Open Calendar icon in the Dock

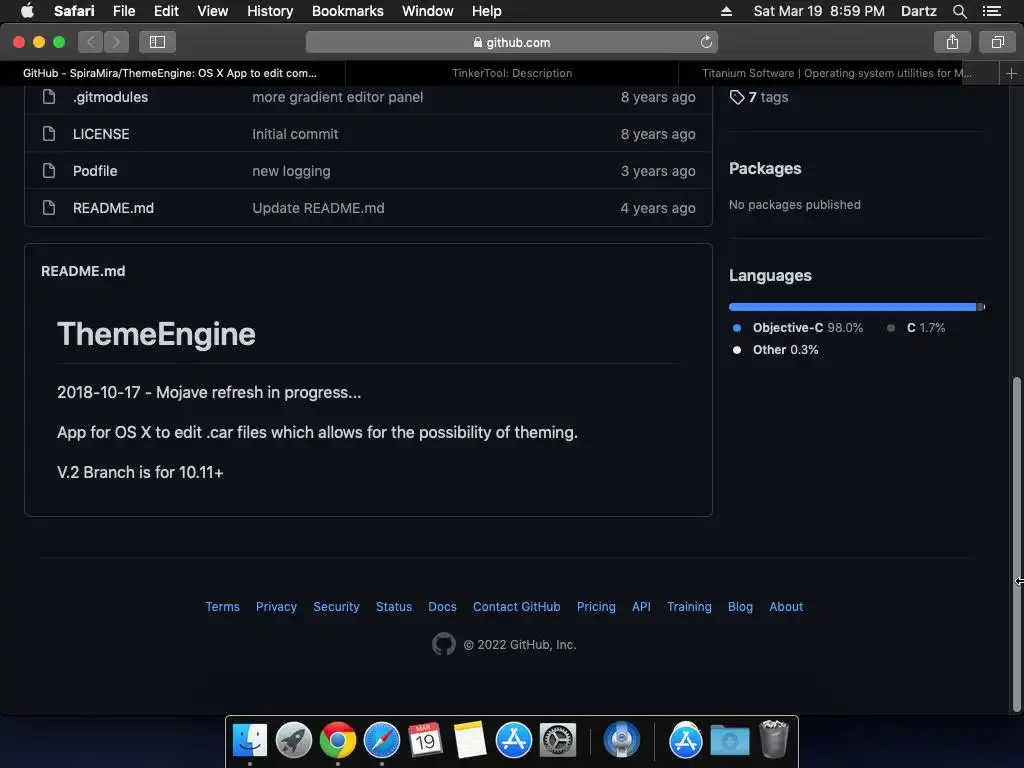click(425, 740)
